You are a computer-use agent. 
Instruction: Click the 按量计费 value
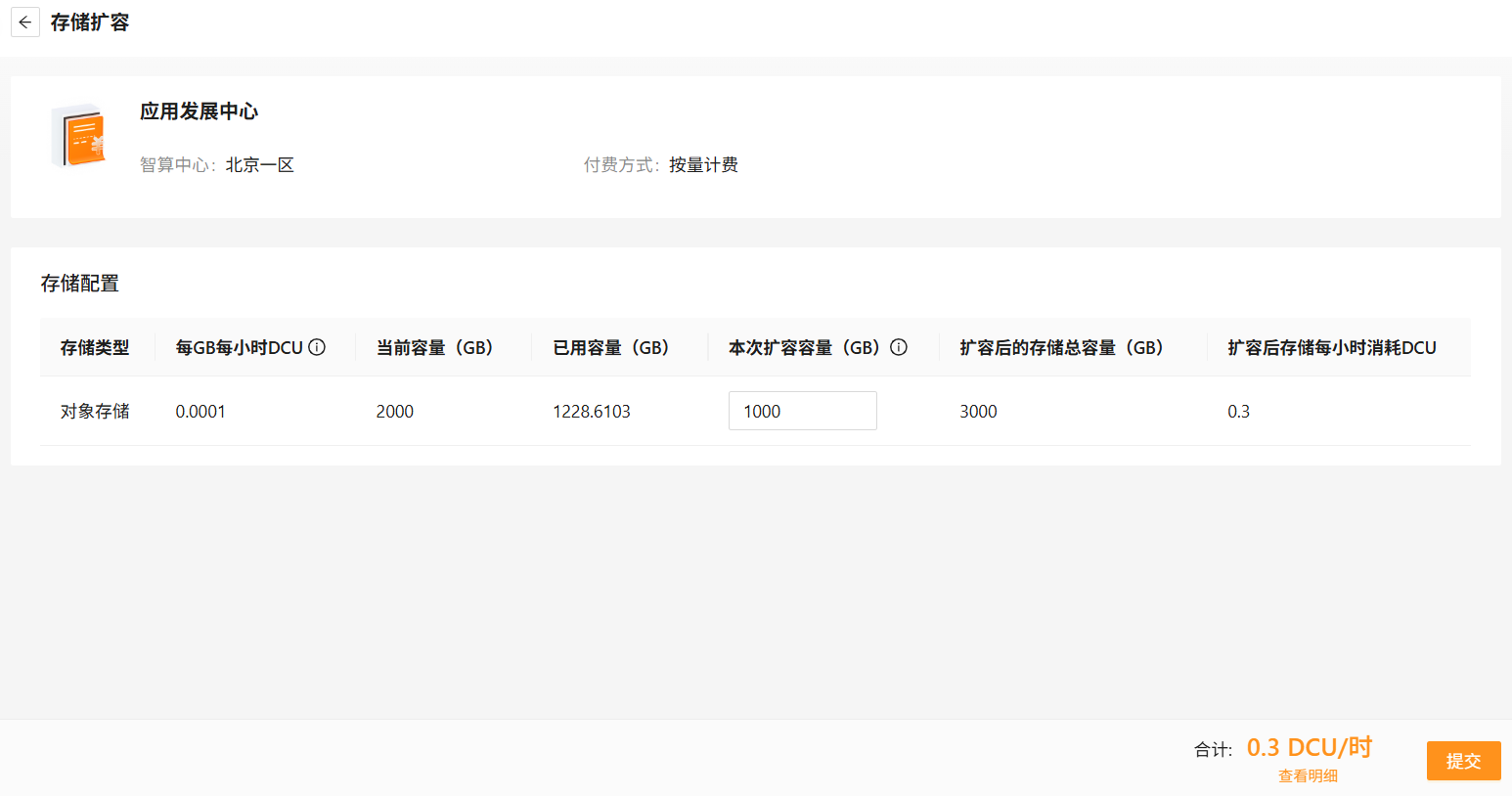click(703, 165)
